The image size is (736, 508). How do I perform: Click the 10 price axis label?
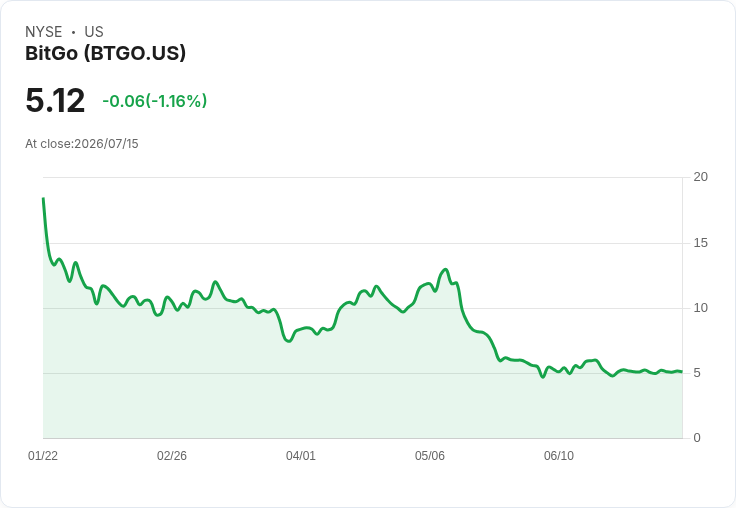pos(700,308)
